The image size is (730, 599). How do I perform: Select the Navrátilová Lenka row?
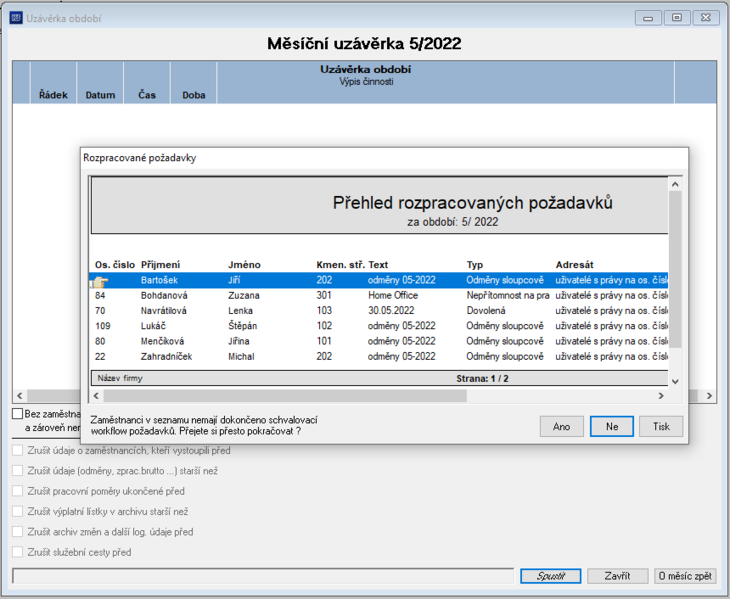(379, 311)
